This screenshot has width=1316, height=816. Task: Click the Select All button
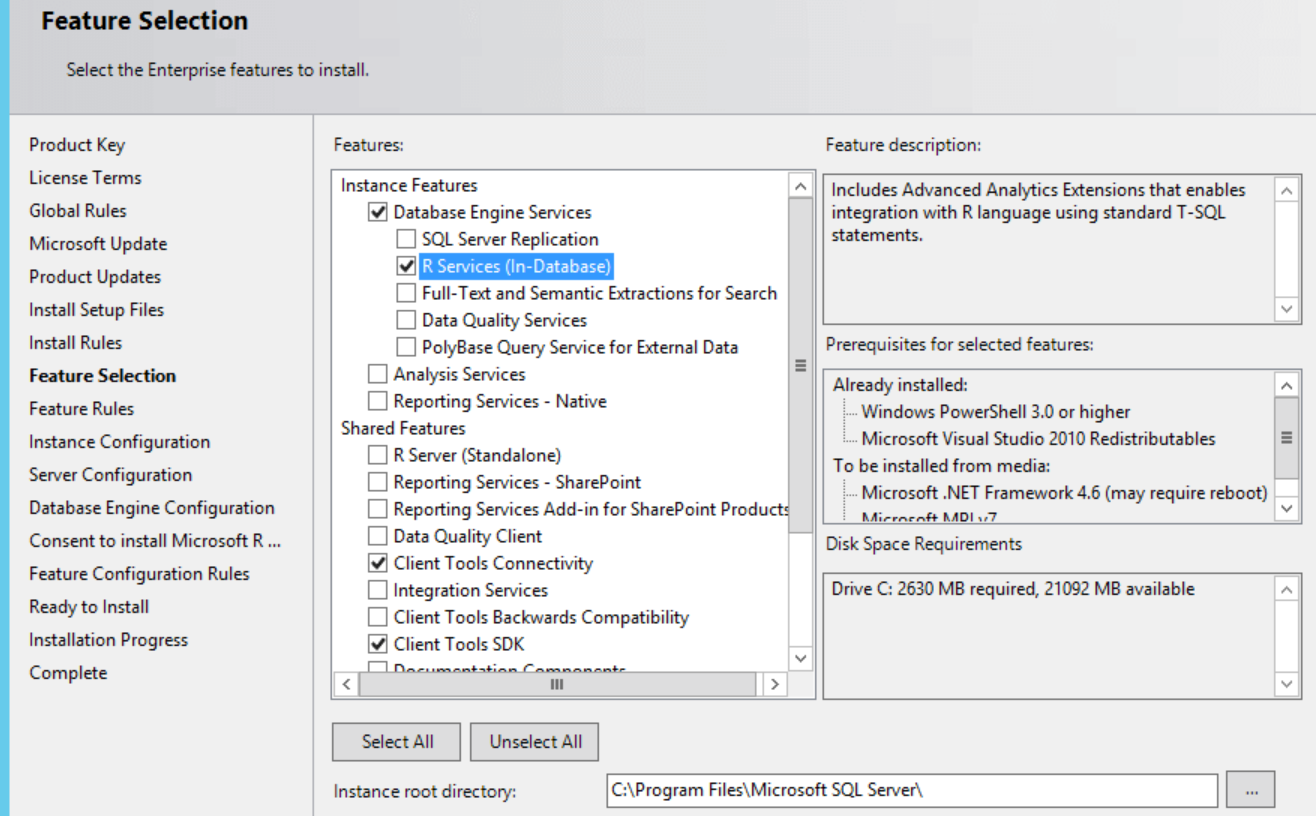coord(396,742)
